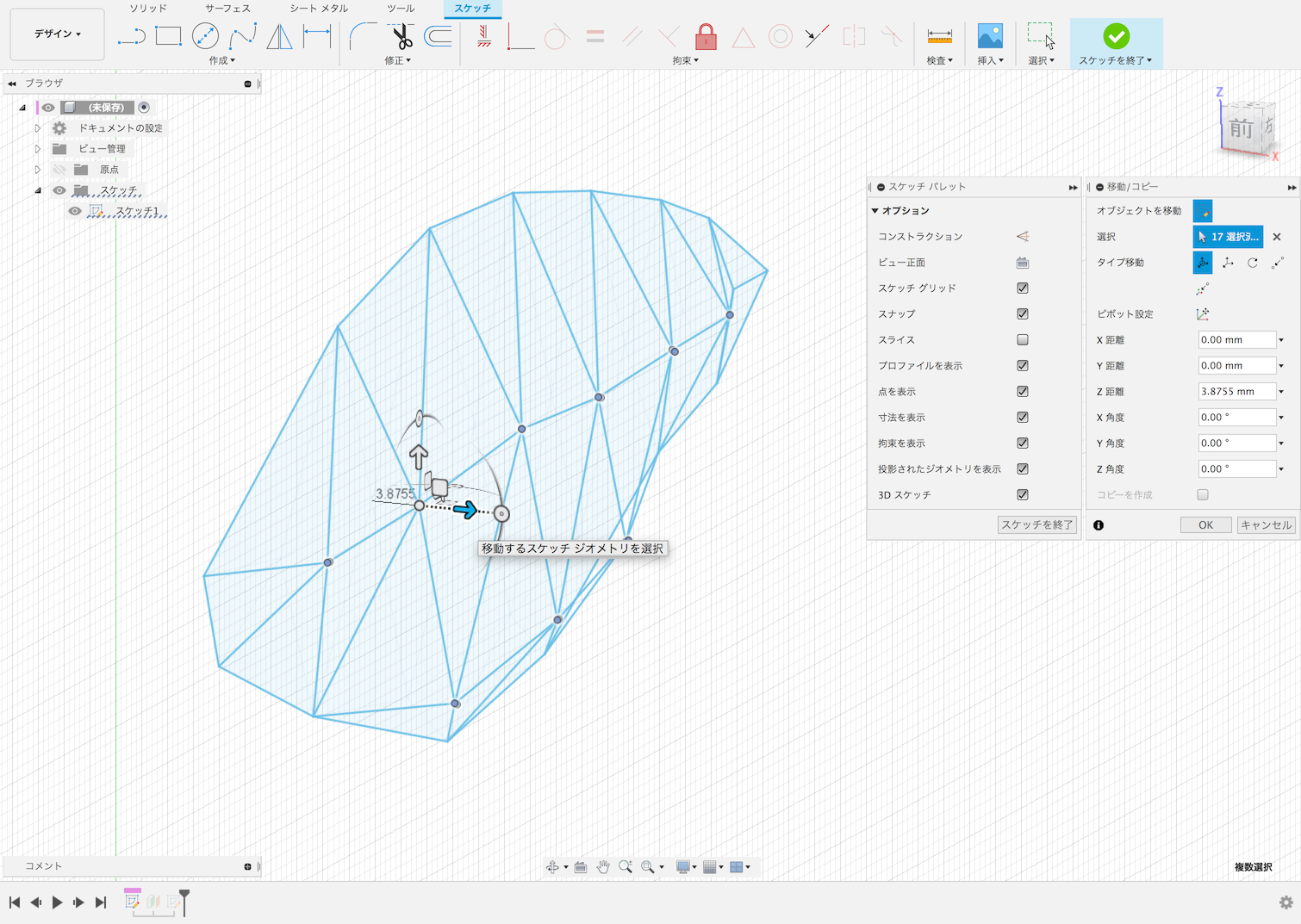Hide Sketch1 using its eye icon
The width and height of the screenshot is (1301, 924).
(75, 211)
